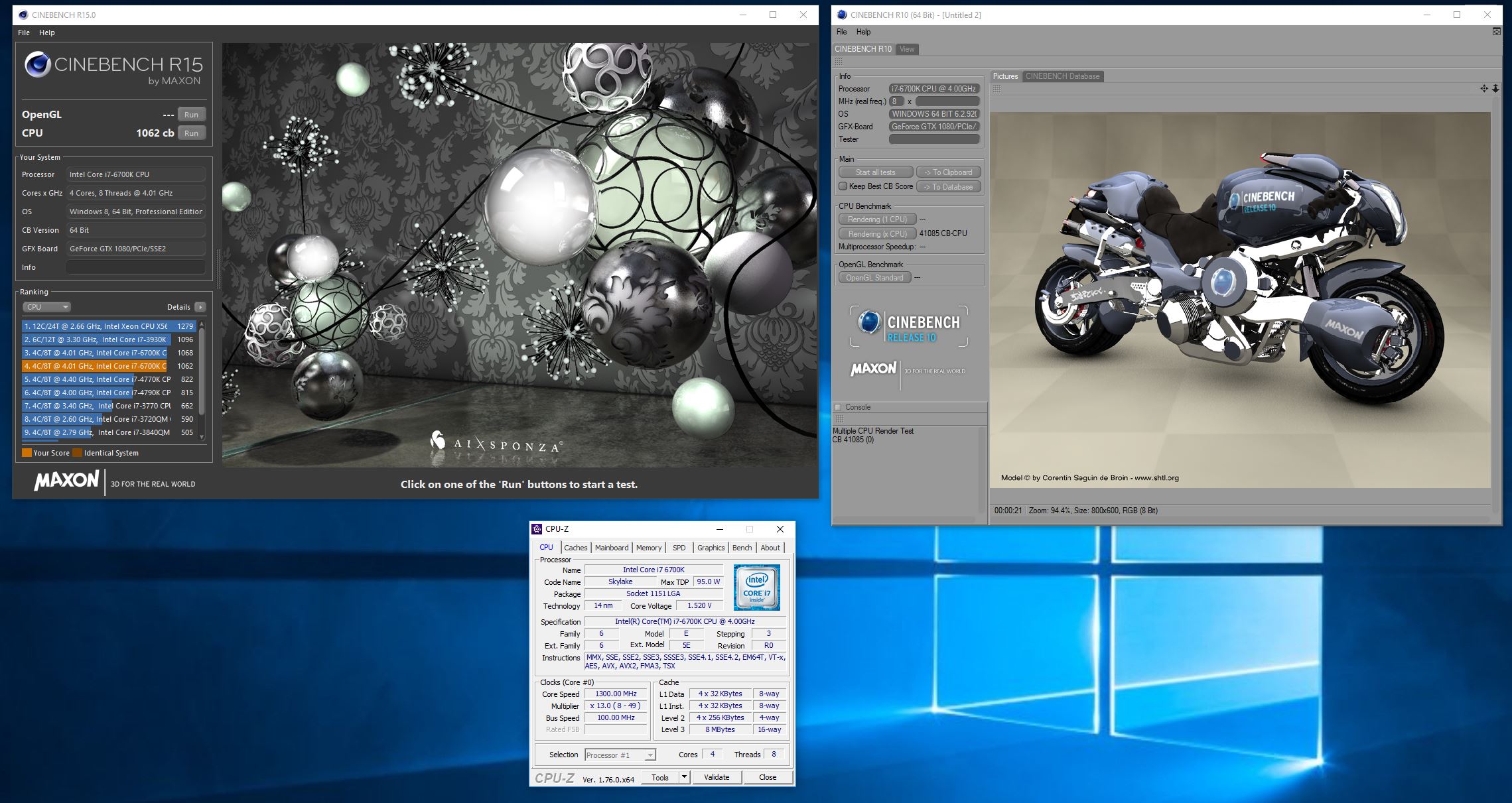Select ranking row 5 Intel Core i7-4770K
This screenshot has height=803, width=1512.
(x=108, y=379)
